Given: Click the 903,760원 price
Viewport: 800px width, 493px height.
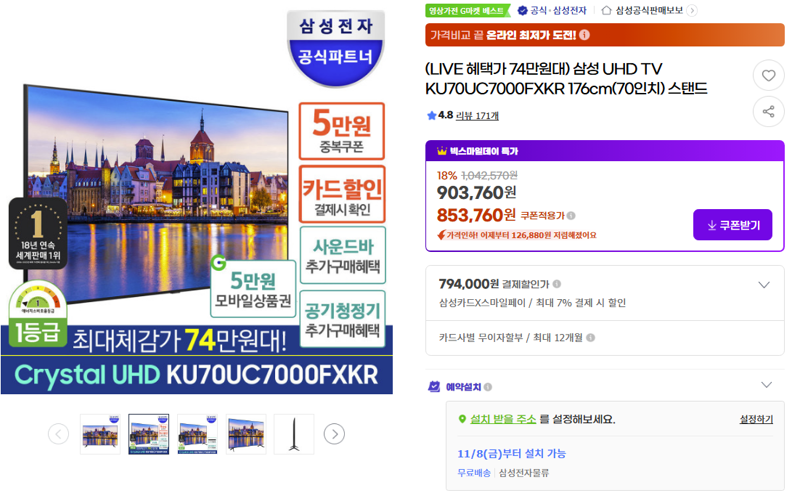Looking at the screenshot, I should (x=477, y=193).
